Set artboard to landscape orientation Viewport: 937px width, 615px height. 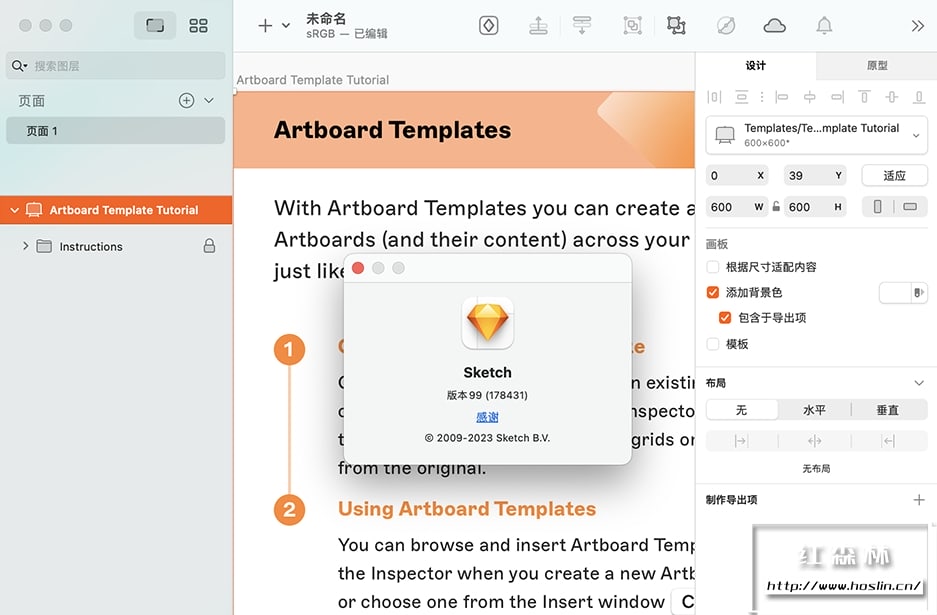point(911,207)
